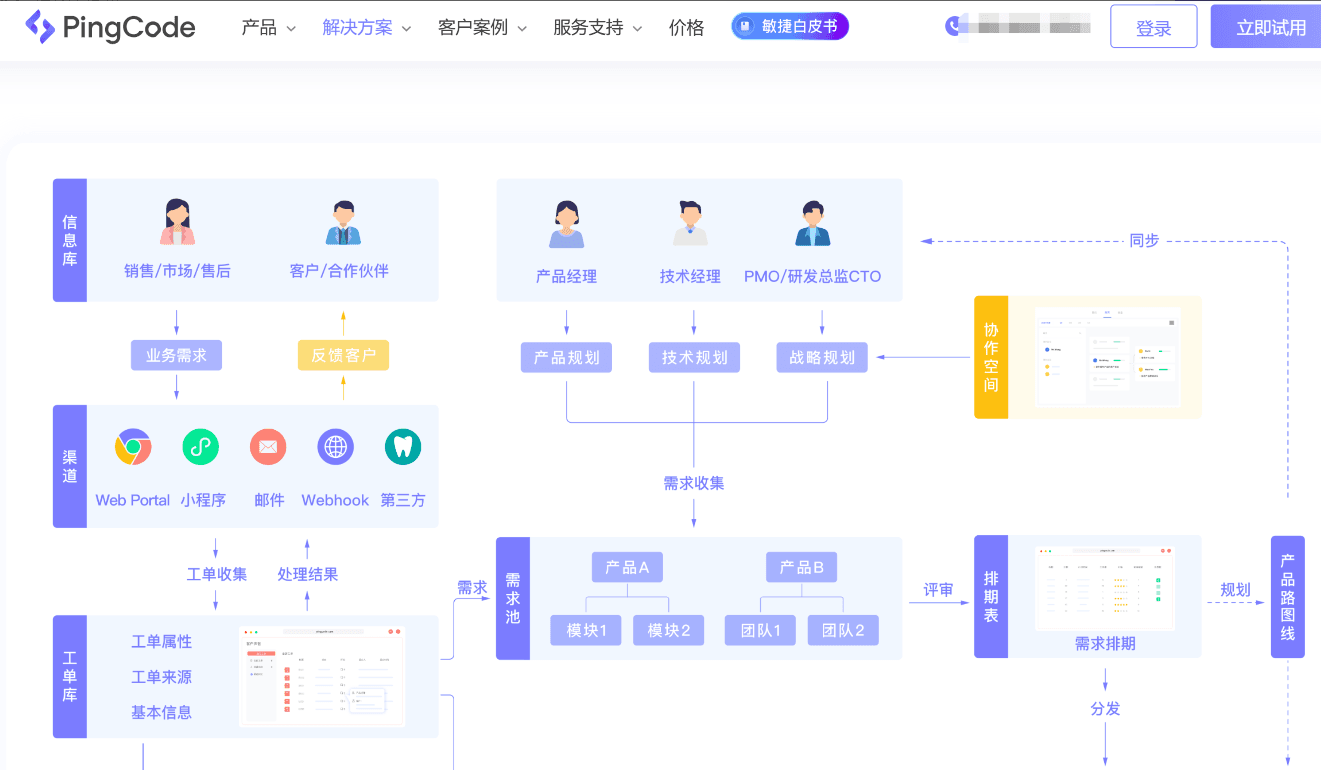
Task: Click the 团队1 node
Action: pos(761,630)
